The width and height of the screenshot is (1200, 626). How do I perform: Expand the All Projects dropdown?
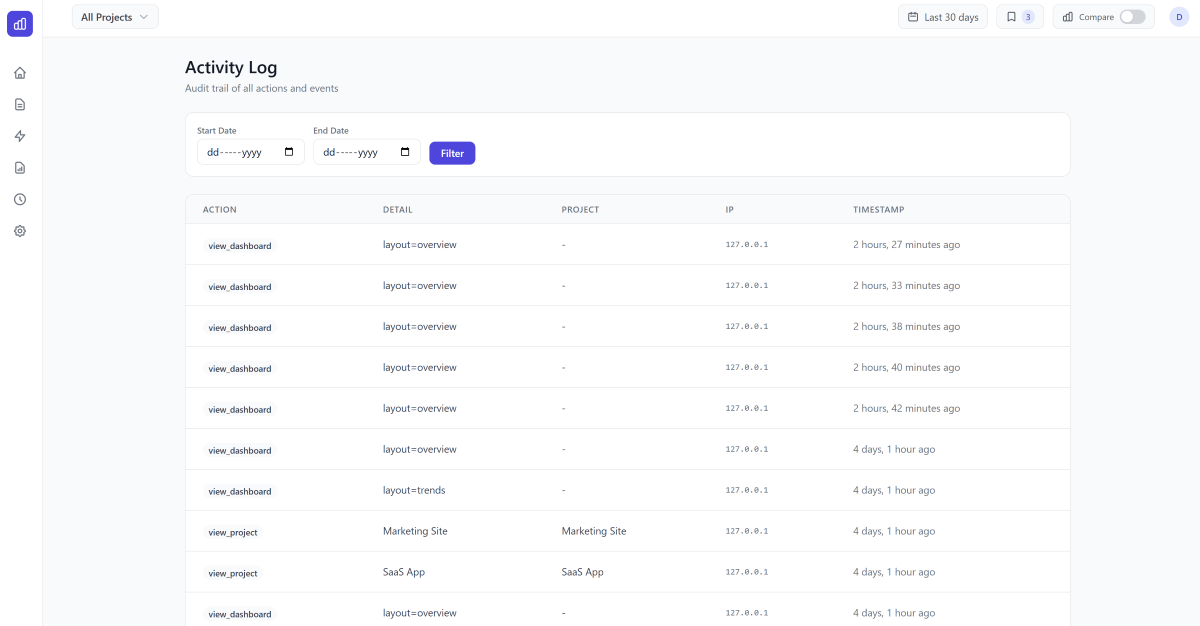[115, 17]
